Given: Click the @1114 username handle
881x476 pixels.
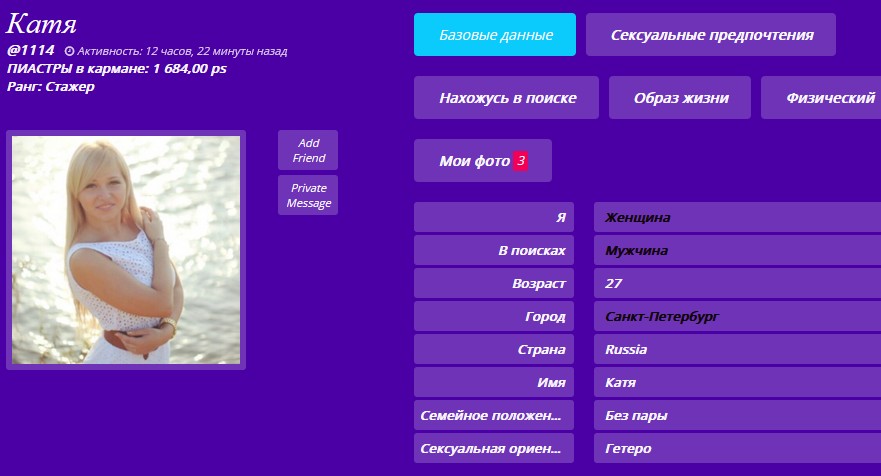Looking at the screenshot, I should click(30, 50).
